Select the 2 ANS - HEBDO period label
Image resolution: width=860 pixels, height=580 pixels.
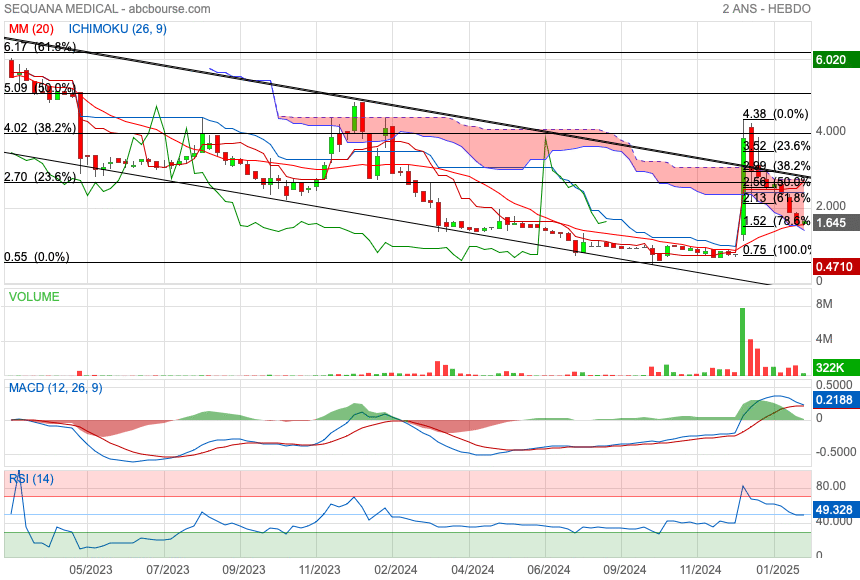pyautogui.click(x=766, y=9)
